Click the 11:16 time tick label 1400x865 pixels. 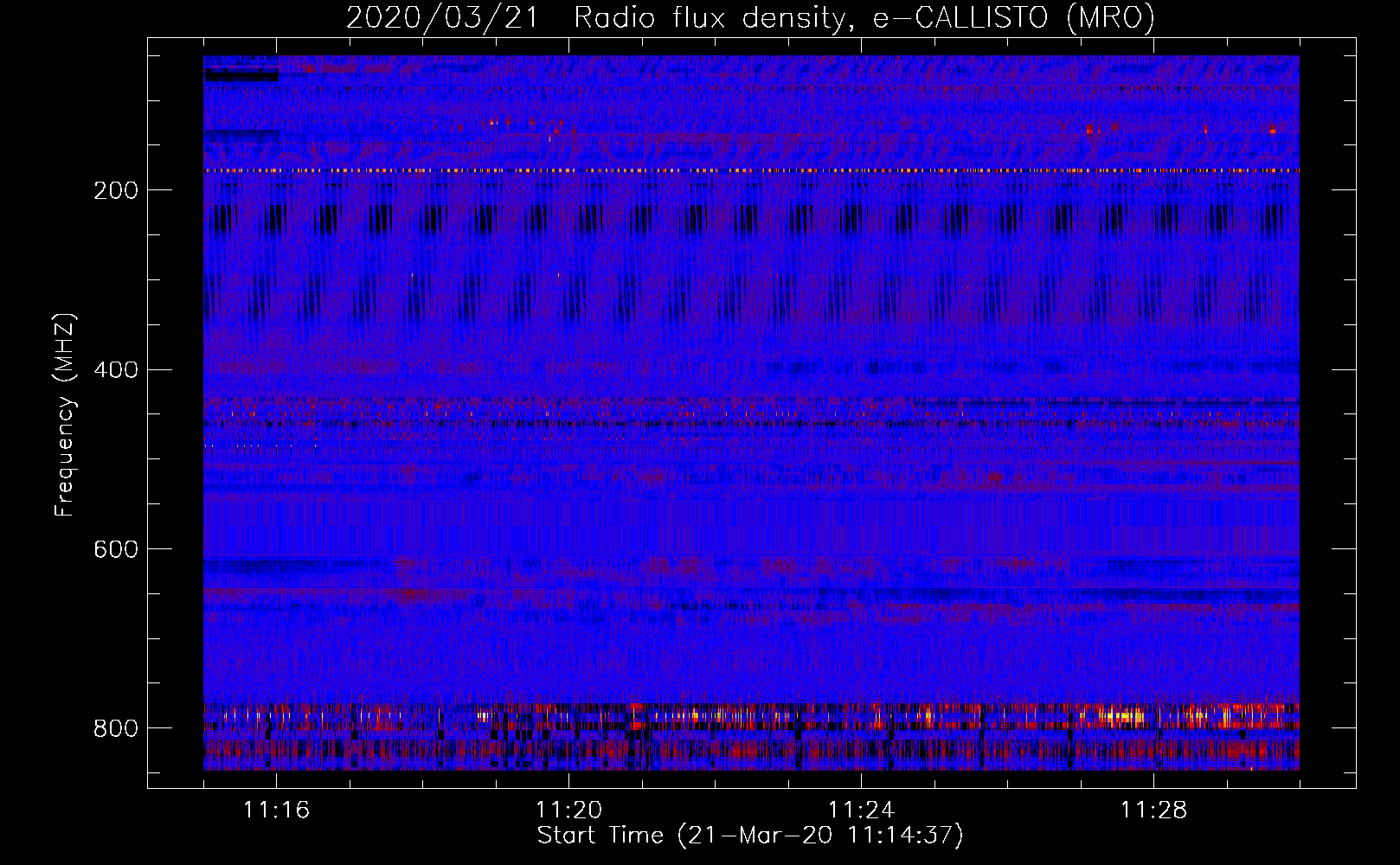click(x=276, y=811)
